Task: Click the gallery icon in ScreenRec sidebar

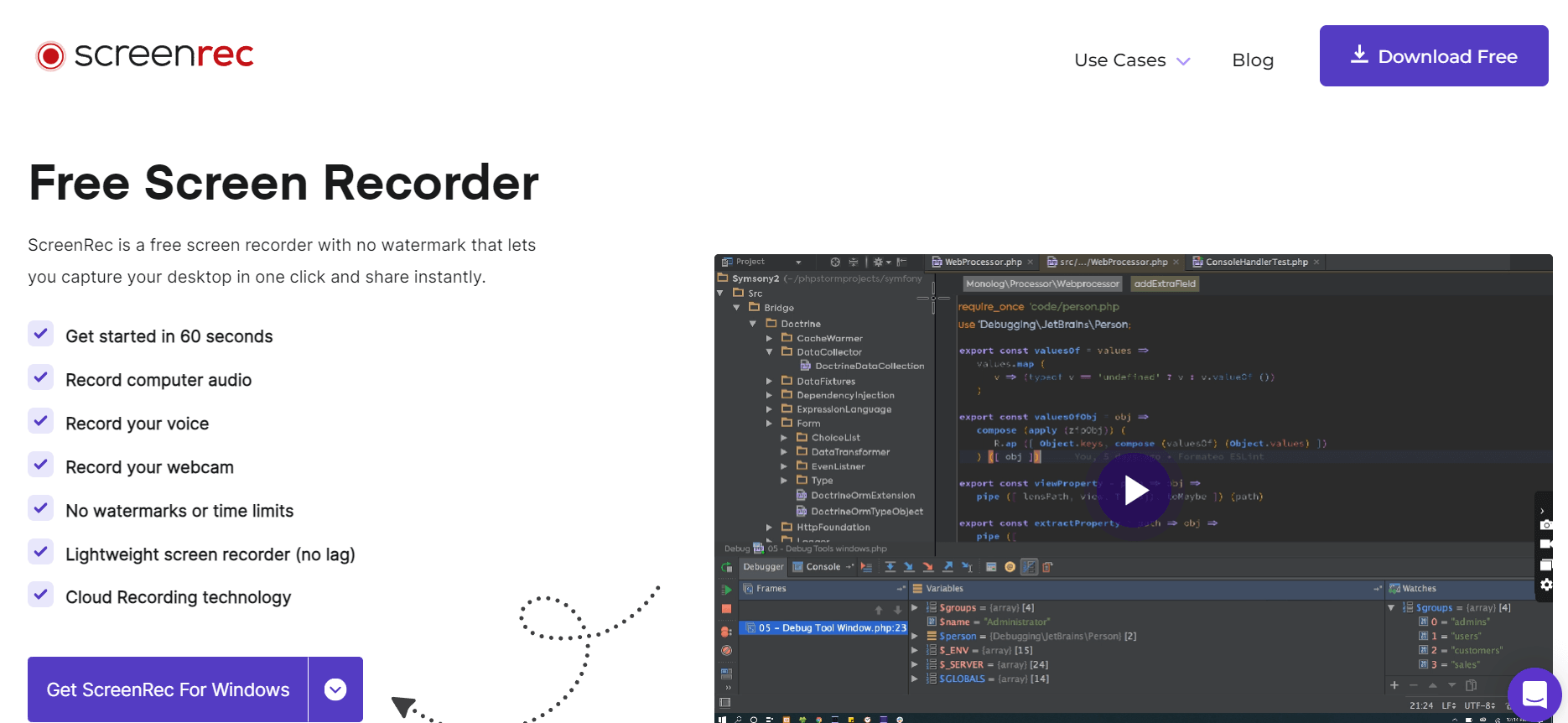Action: [1545, 564]
